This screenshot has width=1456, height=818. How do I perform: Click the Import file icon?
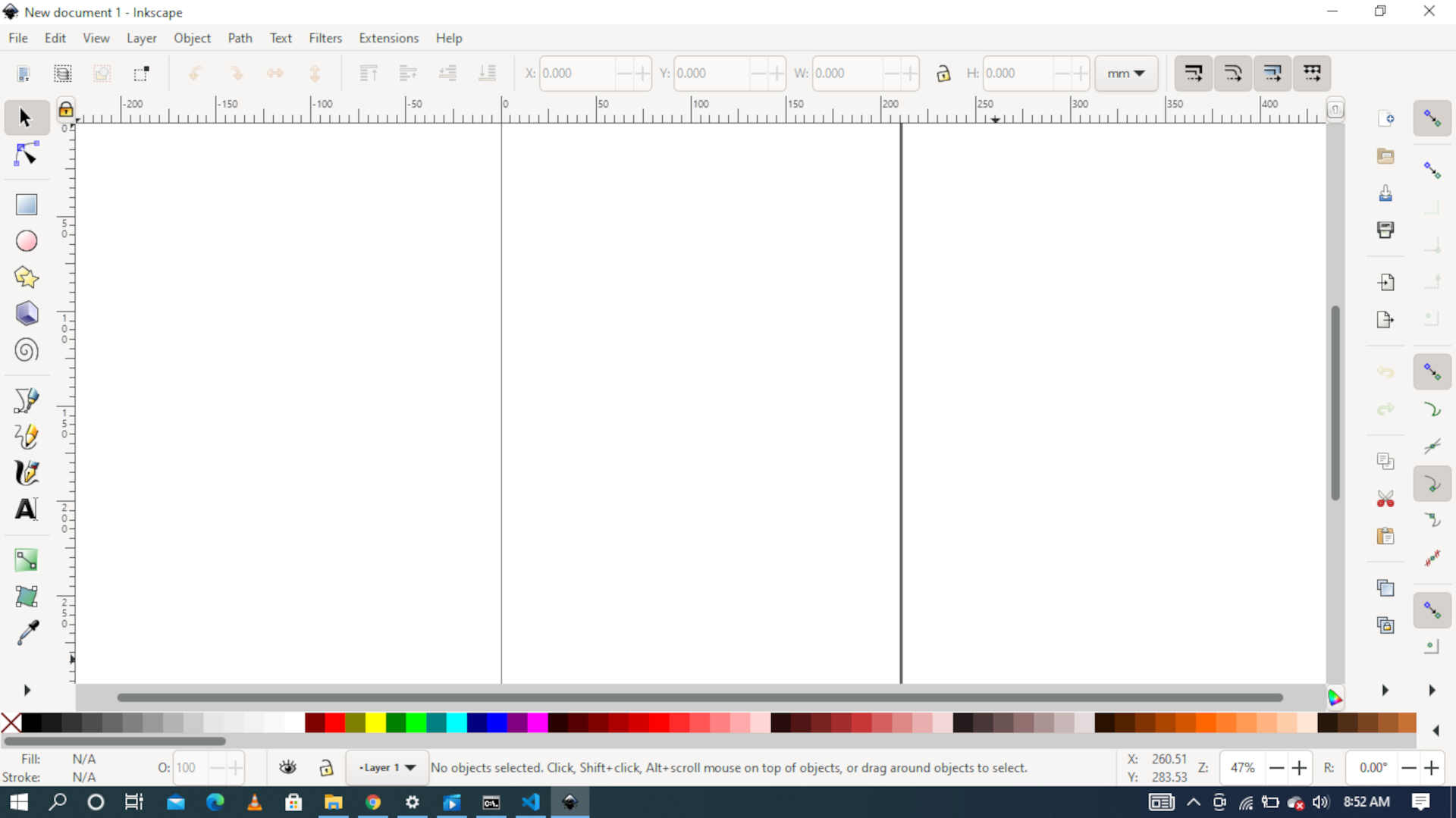tap(1385, 283)
